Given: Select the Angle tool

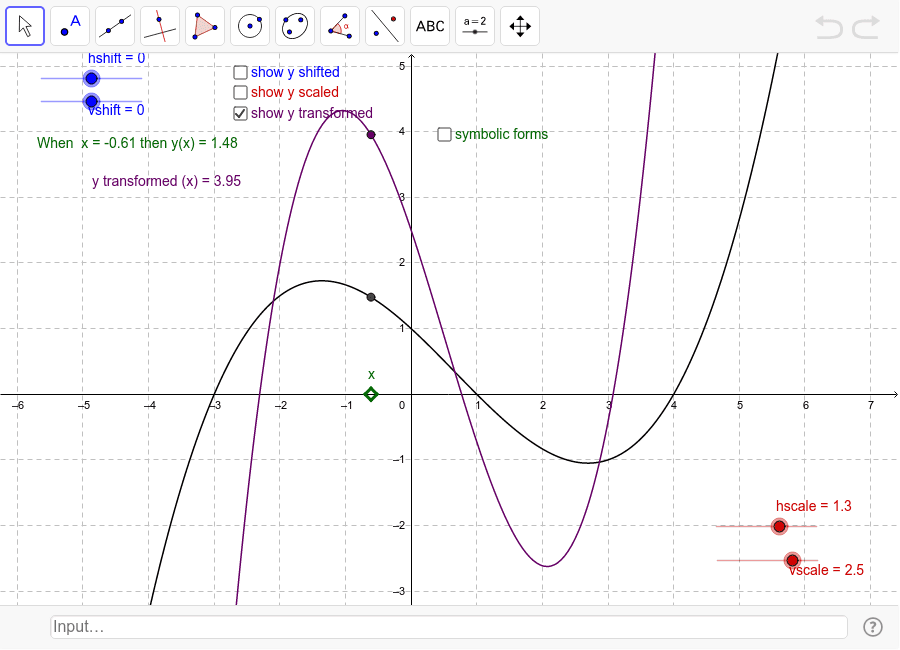Looking at the screenshot, I should 340,26.
